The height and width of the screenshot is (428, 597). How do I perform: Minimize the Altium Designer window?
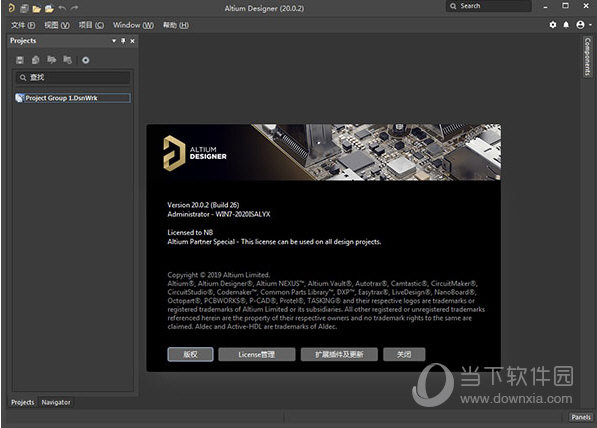(x=546, y=6)
